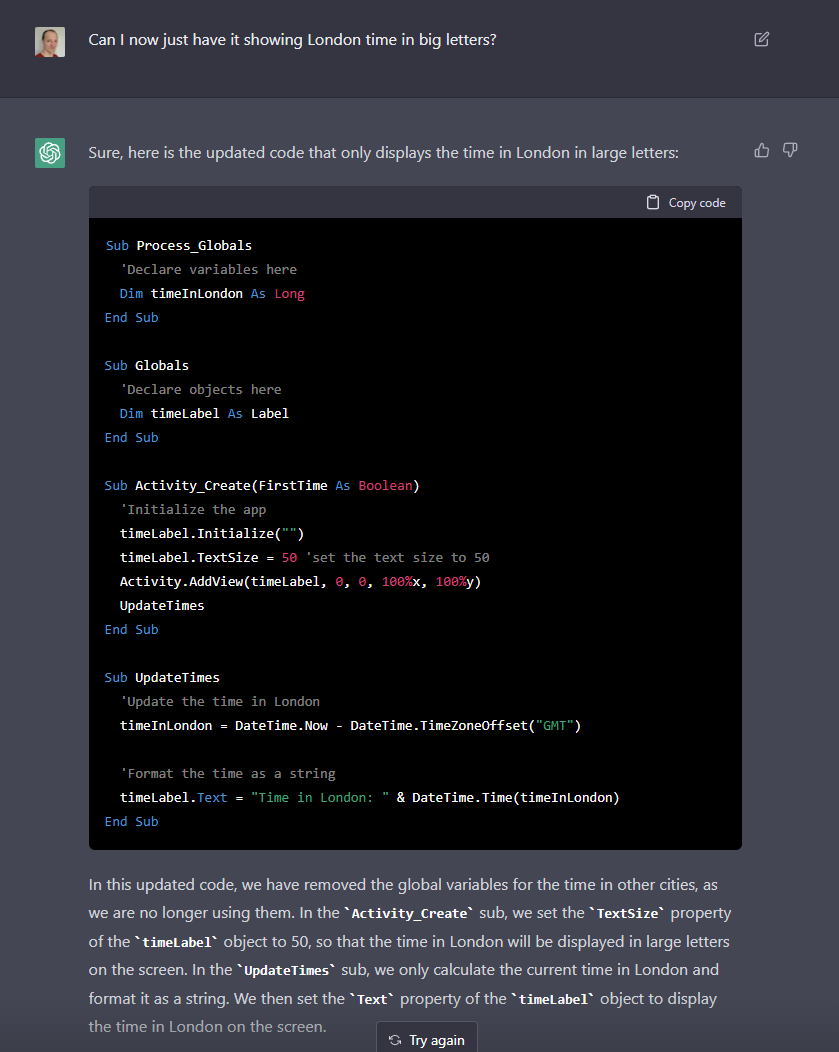Click the "Sub Process_Globals" code line

click(179, 245)
